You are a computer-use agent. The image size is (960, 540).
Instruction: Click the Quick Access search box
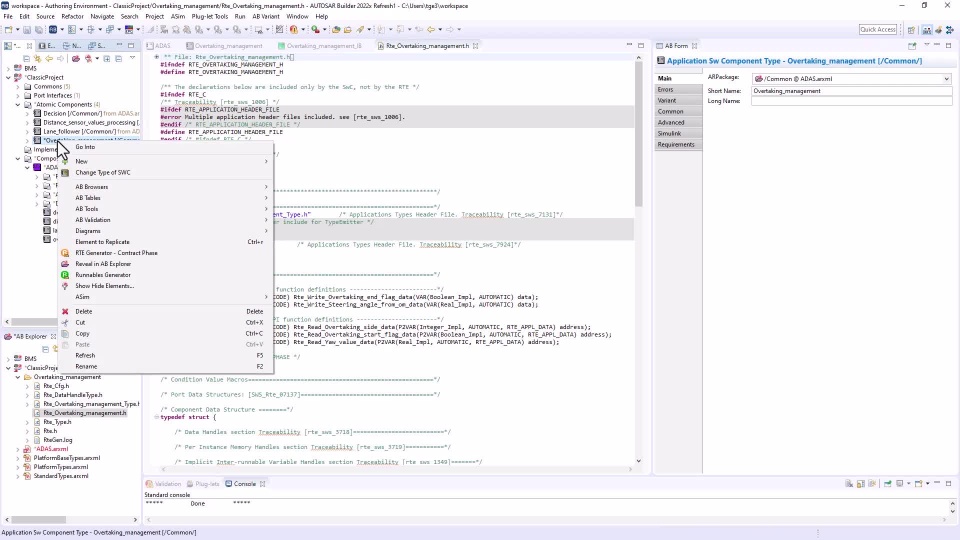point(878,30)
